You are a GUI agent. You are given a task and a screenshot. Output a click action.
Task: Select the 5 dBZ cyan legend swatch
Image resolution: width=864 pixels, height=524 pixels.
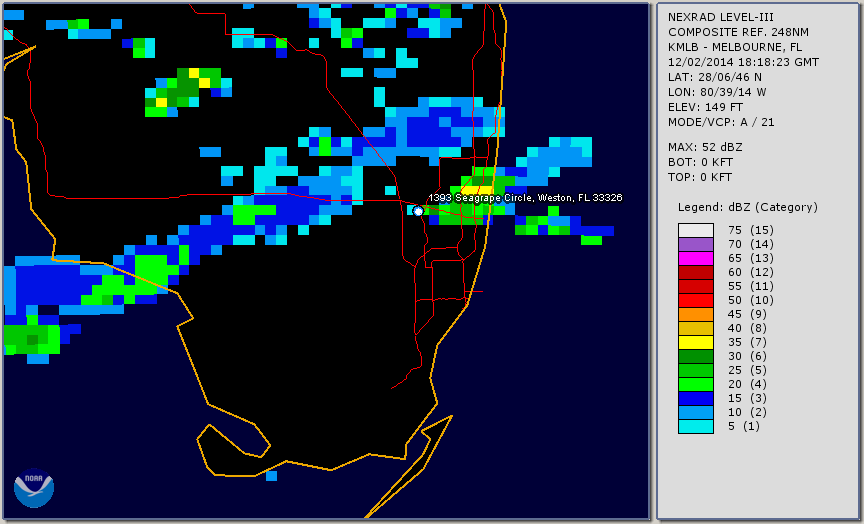click(x=695, y=426)
